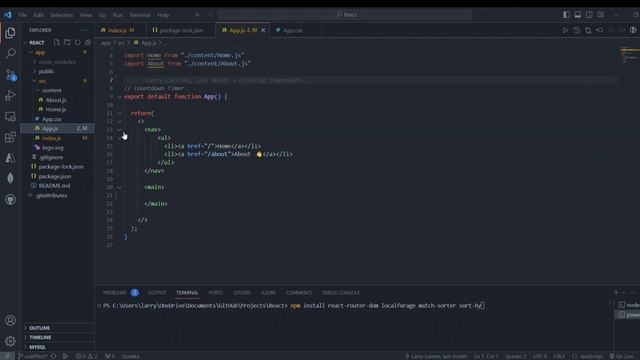Switch to the App.css editor tab
The image size is (640, 360).
pos(295,30)
